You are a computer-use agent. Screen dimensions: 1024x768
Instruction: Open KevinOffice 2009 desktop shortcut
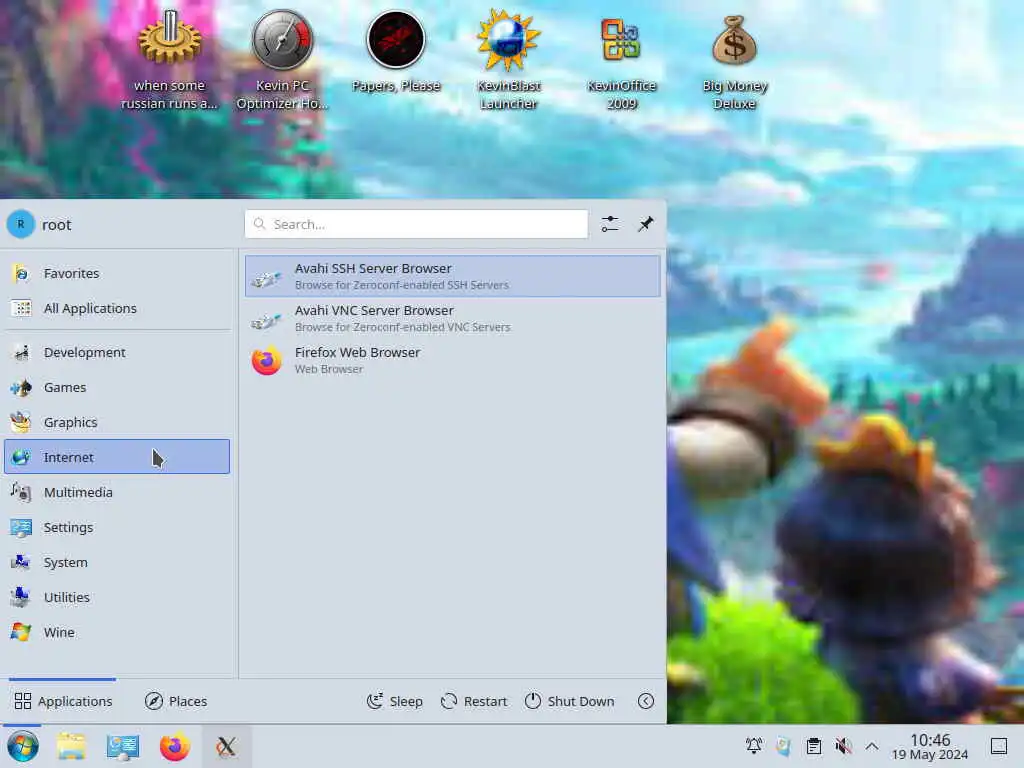(x=621, y=59)
